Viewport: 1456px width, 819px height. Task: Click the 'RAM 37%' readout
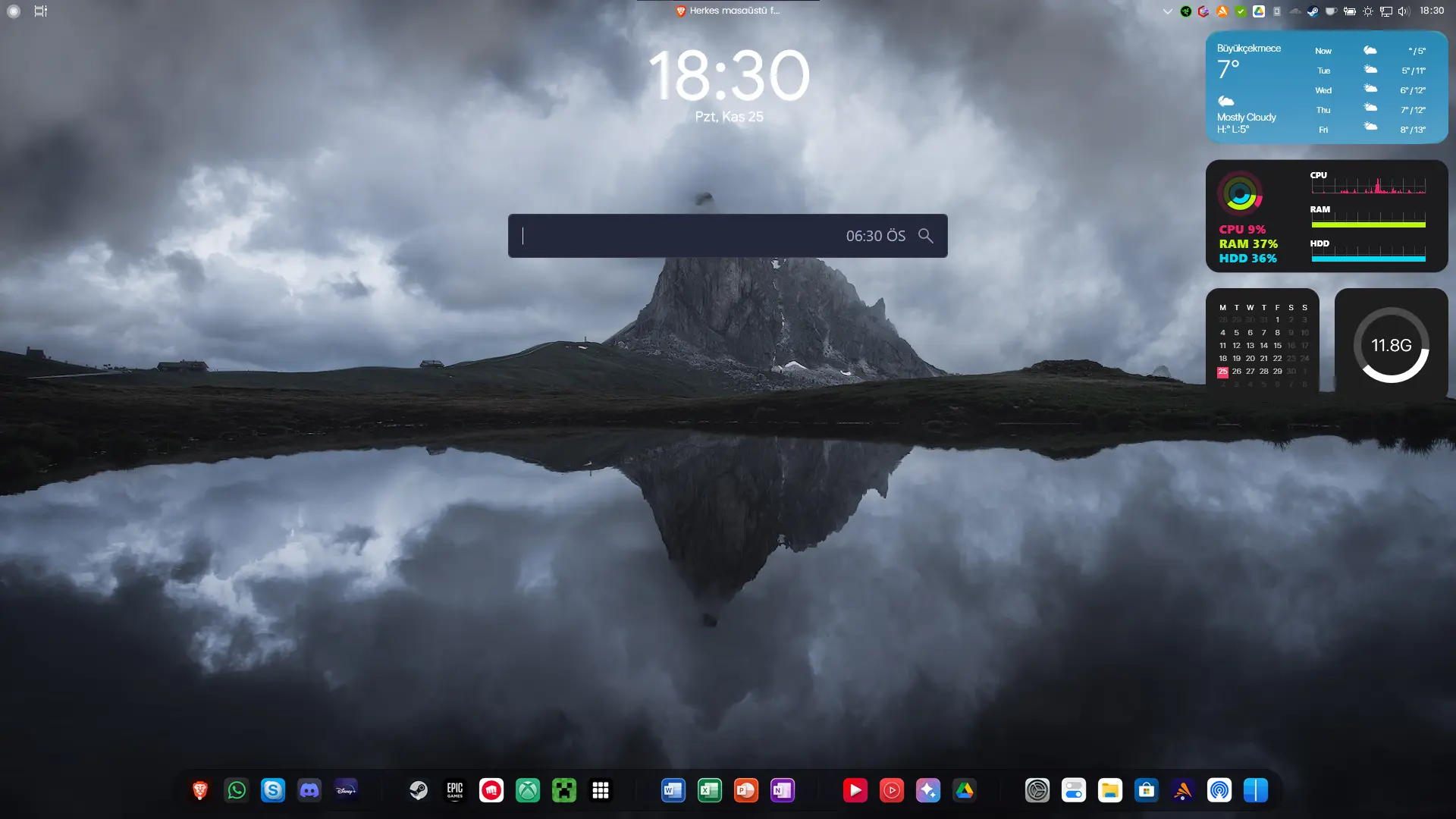1248,243
